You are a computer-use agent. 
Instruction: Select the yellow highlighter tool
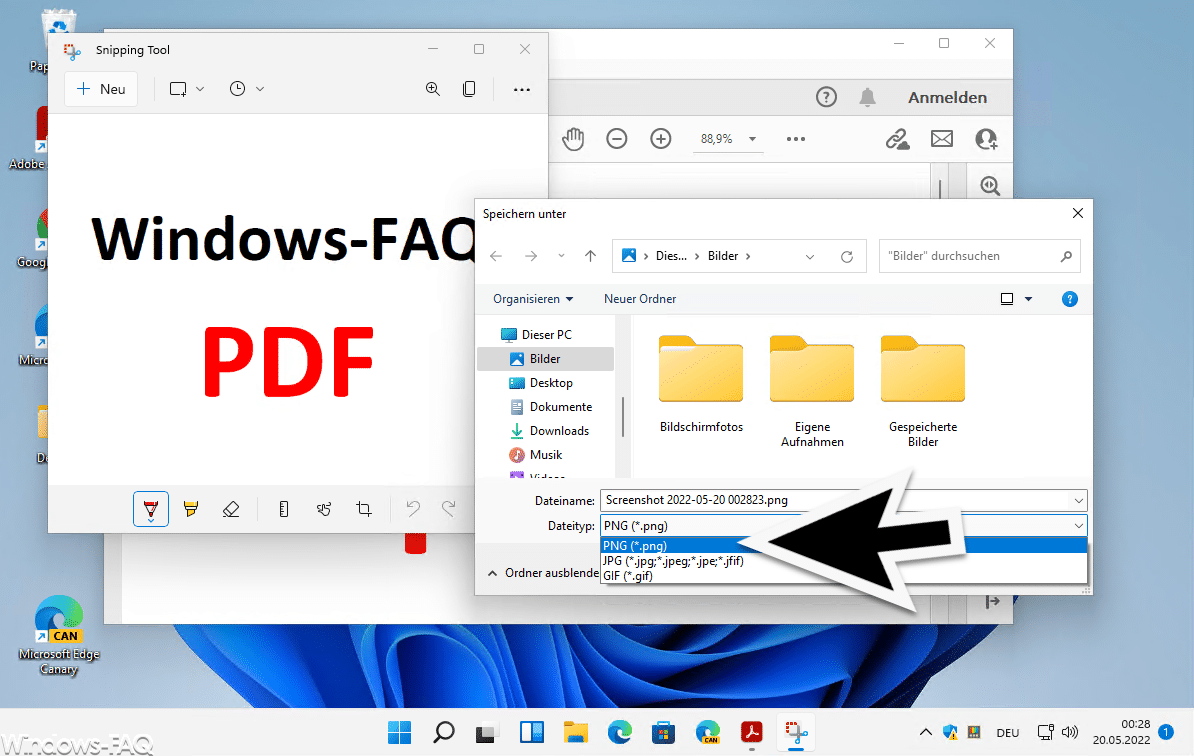(191, 509)
